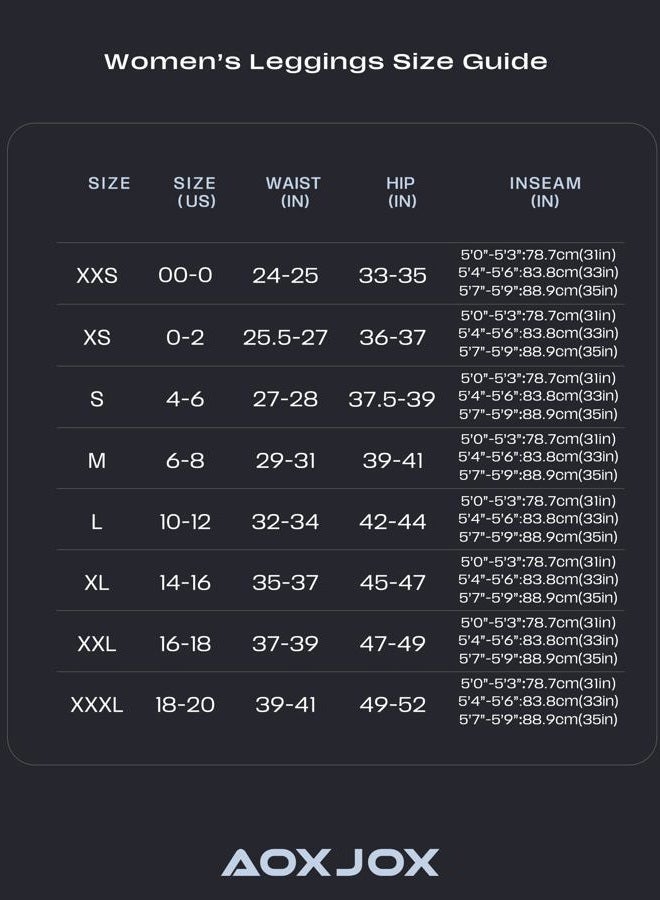Click the M size row label
This screenshot has height=900, width=660.
[97, 460]
